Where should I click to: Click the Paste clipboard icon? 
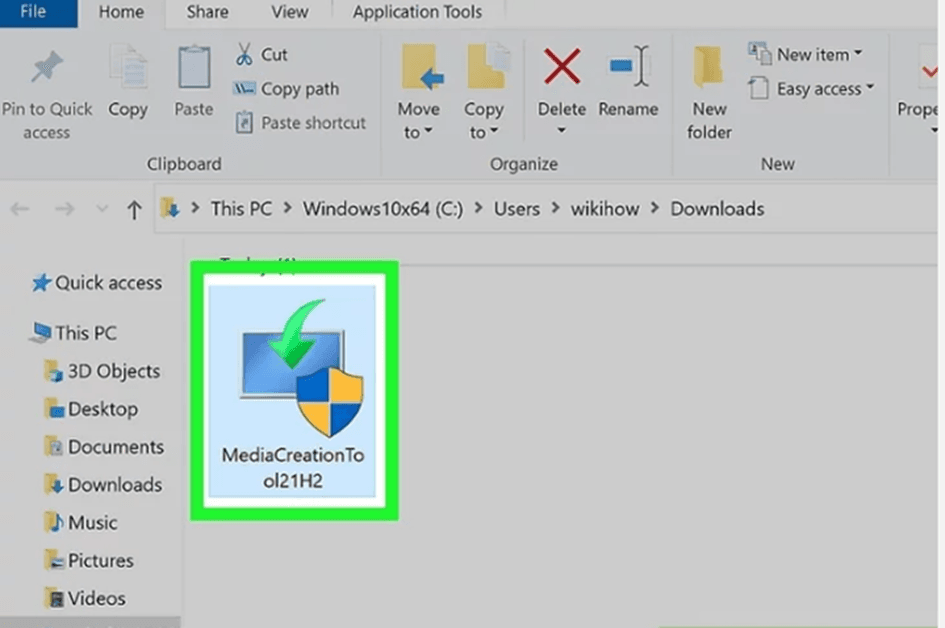193,68
